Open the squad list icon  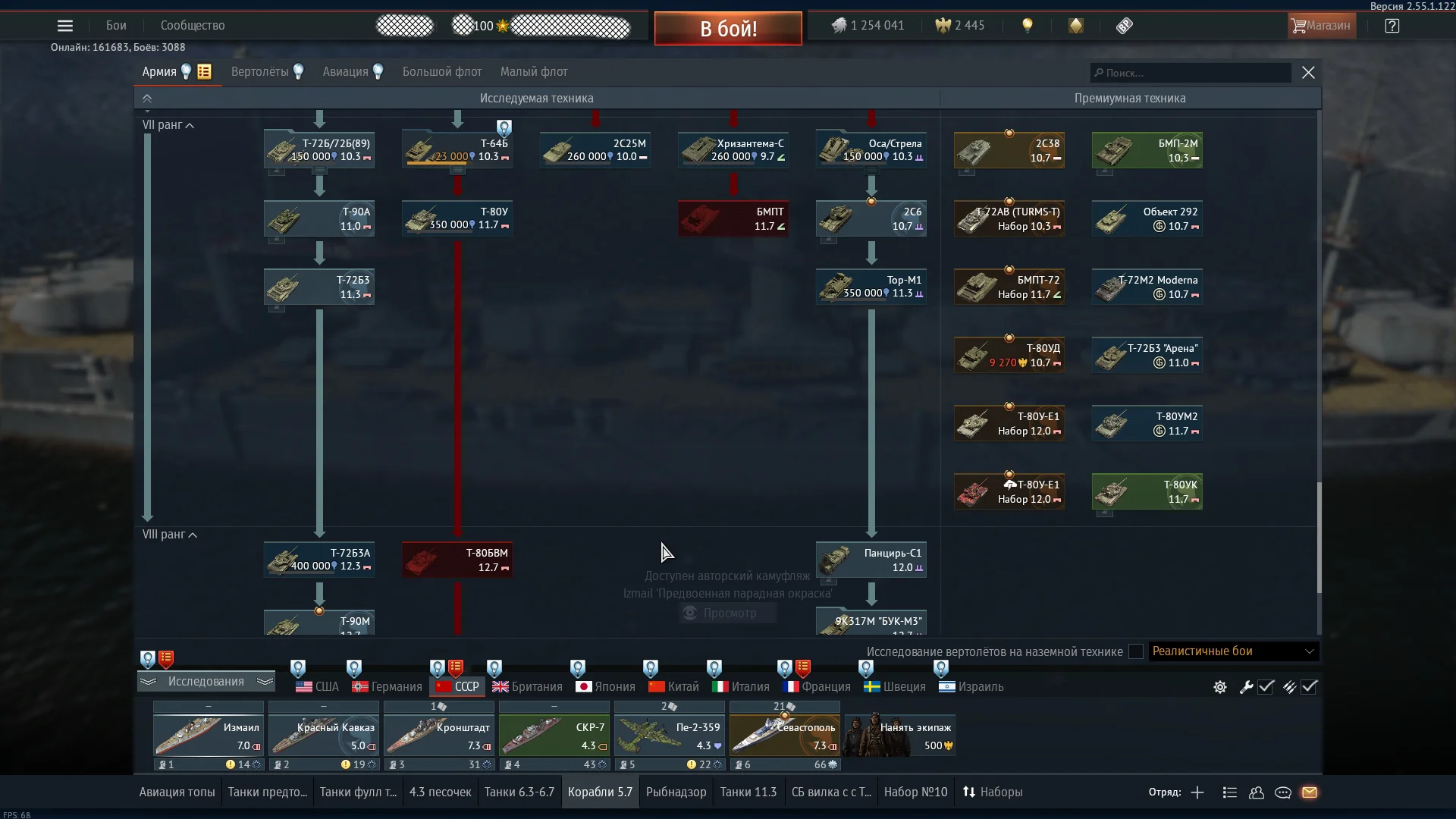pyautogui.click(x=1230, y=792)
